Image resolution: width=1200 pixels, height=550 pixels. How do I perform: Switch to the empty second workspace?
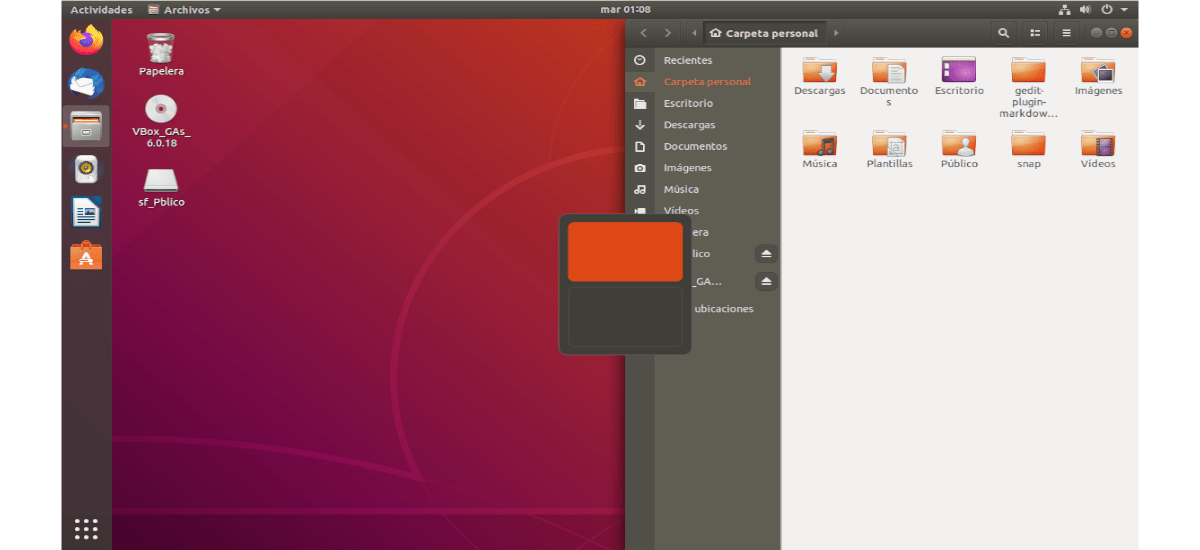click(x=625, y=317)
